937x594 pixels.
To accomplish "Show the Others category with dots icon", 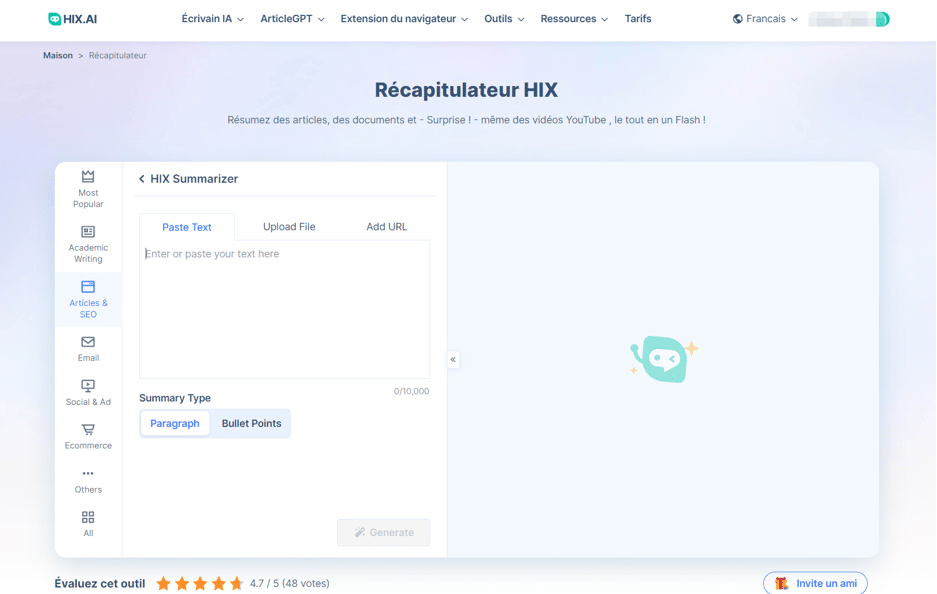I will (x=88, y=474).
